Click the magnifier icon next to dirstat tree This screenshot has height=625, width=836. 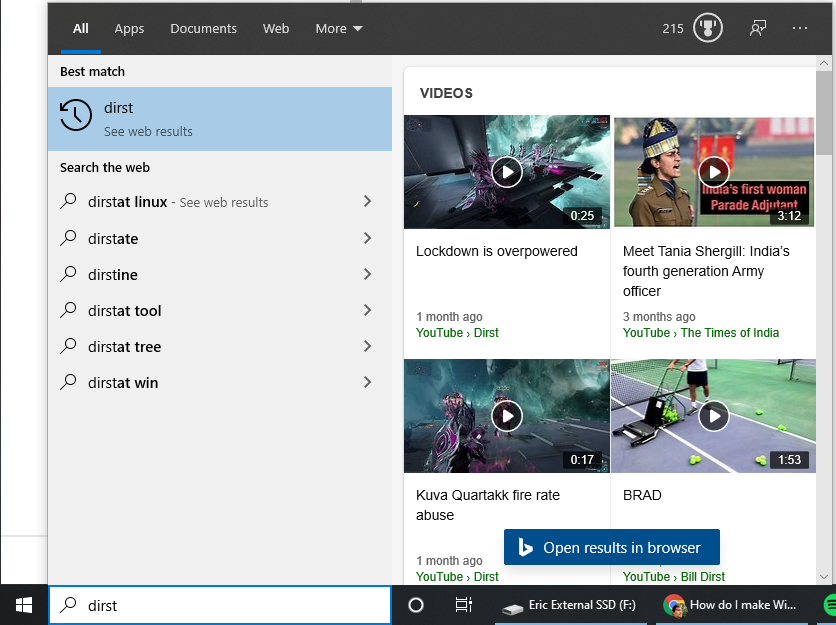tap(68, 346)
